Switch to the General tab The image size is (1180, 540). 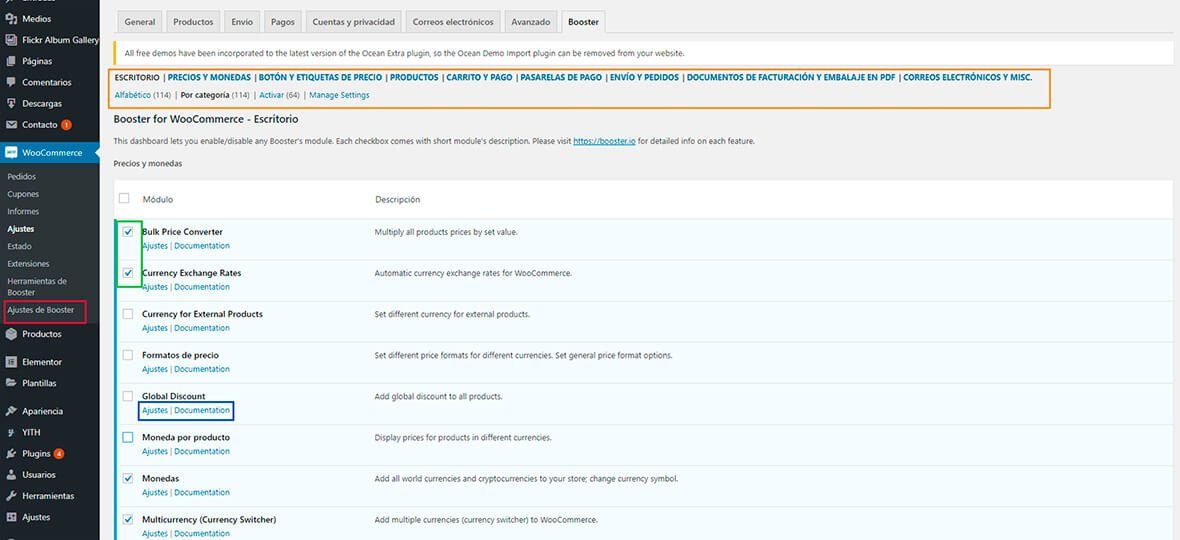pyautogui.click(x=140, y=22)
